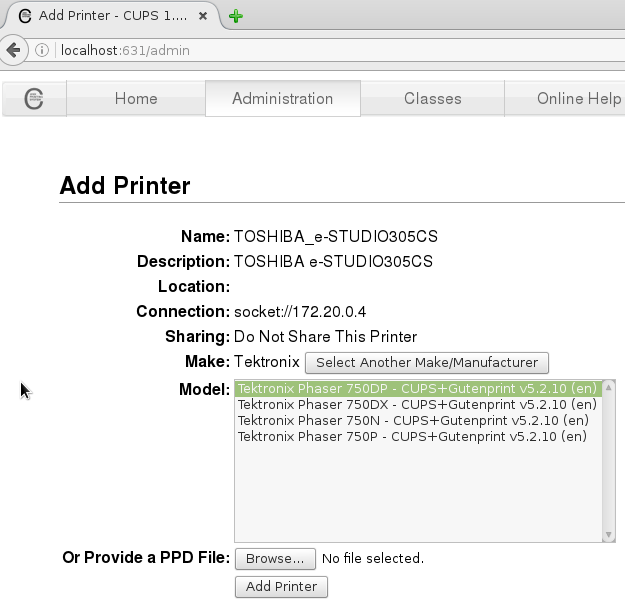Click the Add Printer submit button
This screenshot has width=625, height=611.
(x=281, y=587)
